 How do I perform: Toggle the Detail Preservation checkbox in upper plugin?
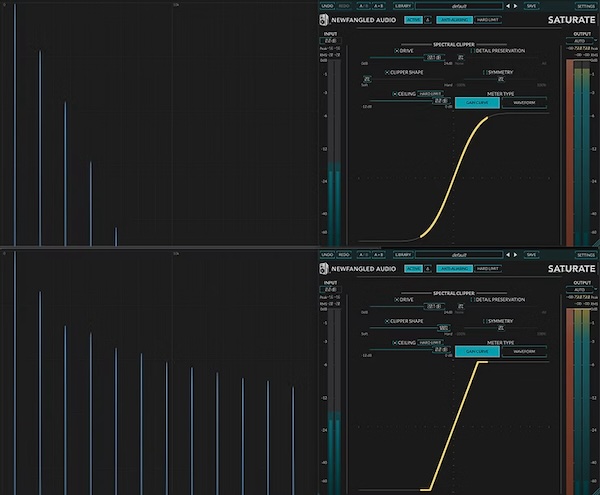(473, 51)
